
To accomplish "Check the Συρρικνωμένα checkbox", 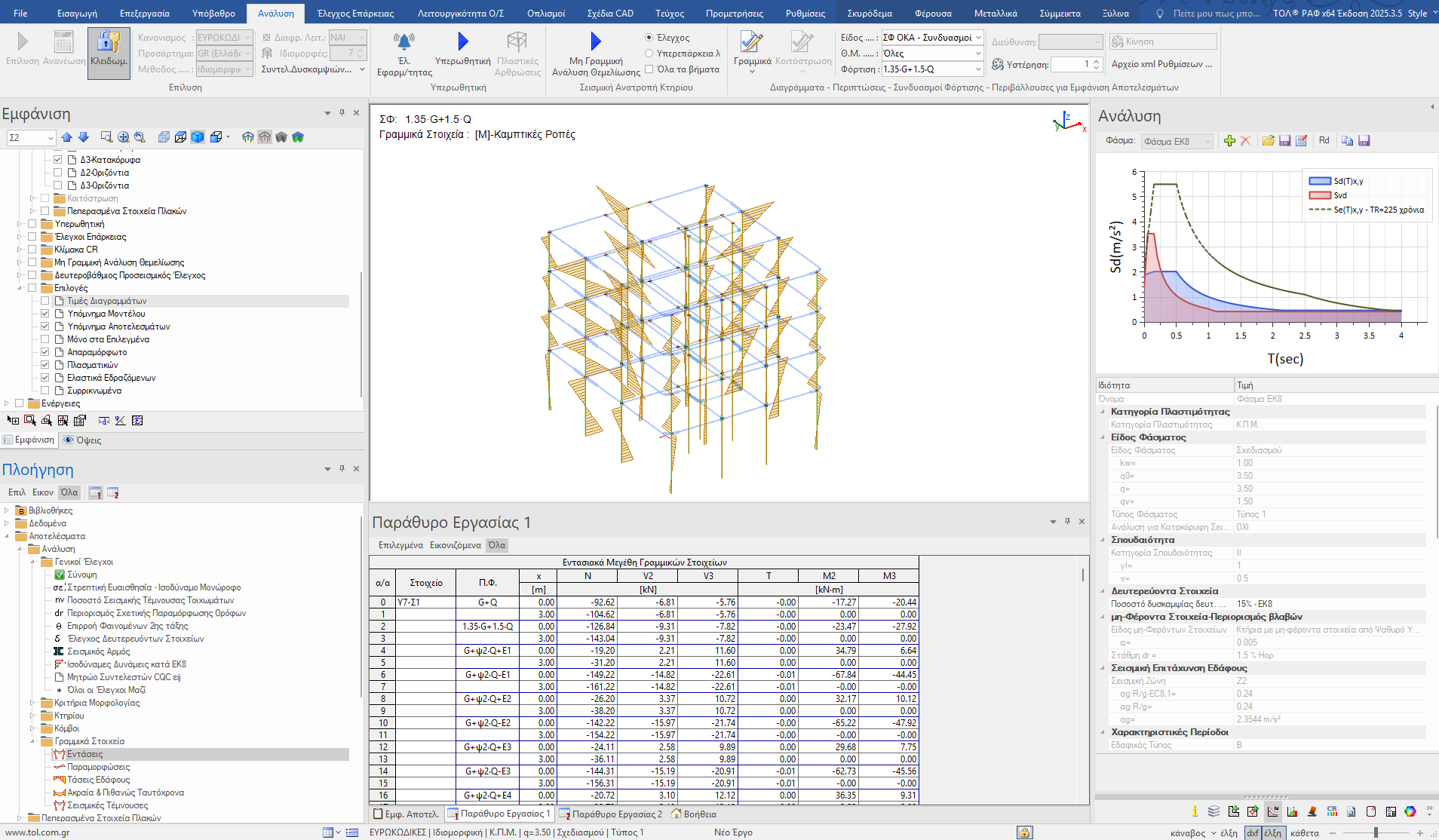I will pyautogui.click(x=45, y=391).
